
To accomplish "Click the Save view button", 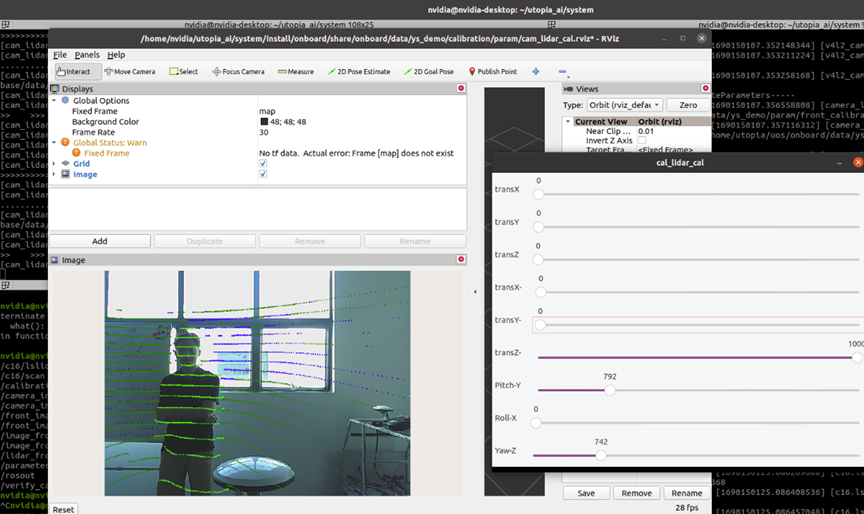I will point(586,493).
